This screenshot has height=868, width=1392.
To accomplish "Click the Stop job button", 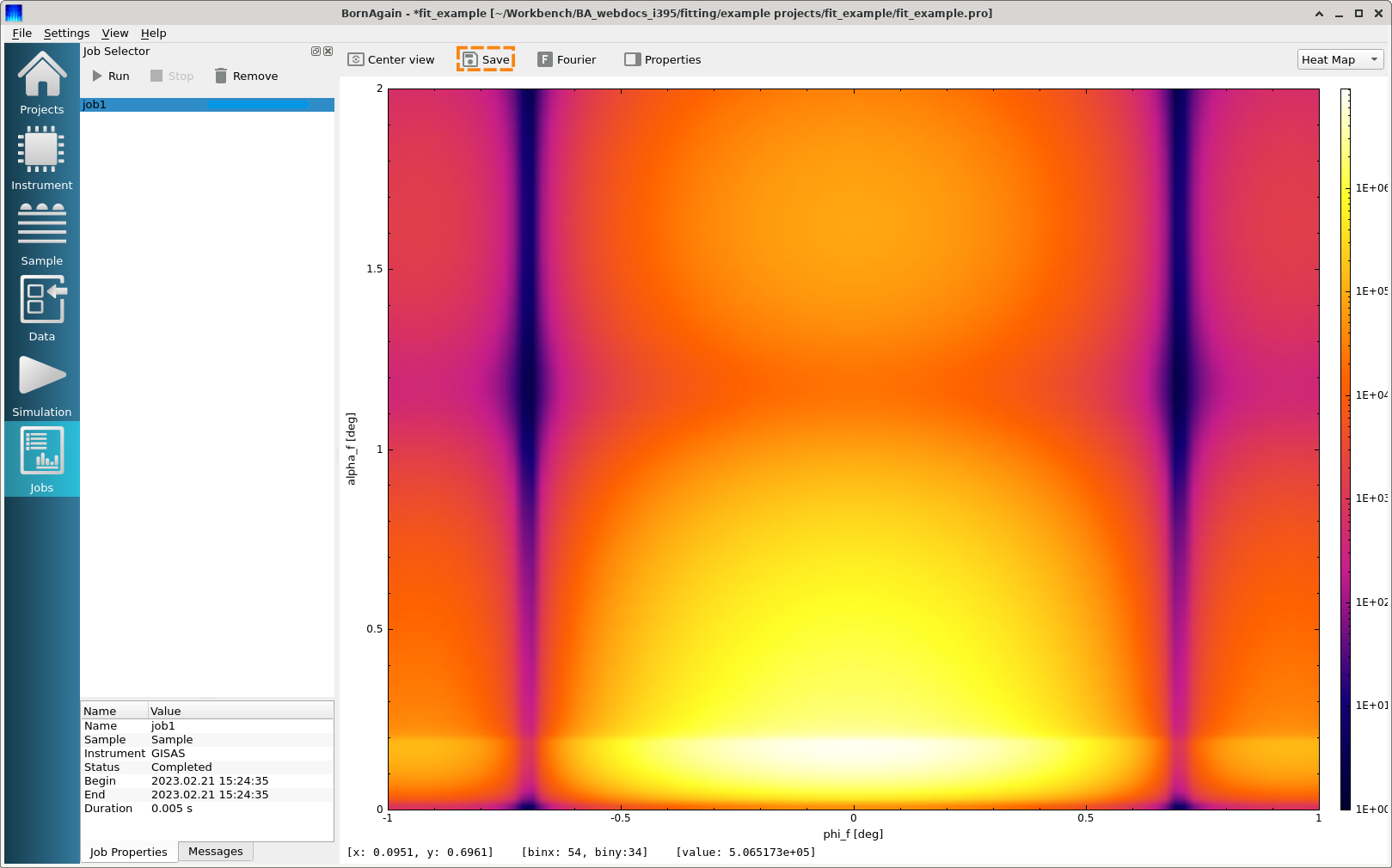I will (x=172, y=76).
